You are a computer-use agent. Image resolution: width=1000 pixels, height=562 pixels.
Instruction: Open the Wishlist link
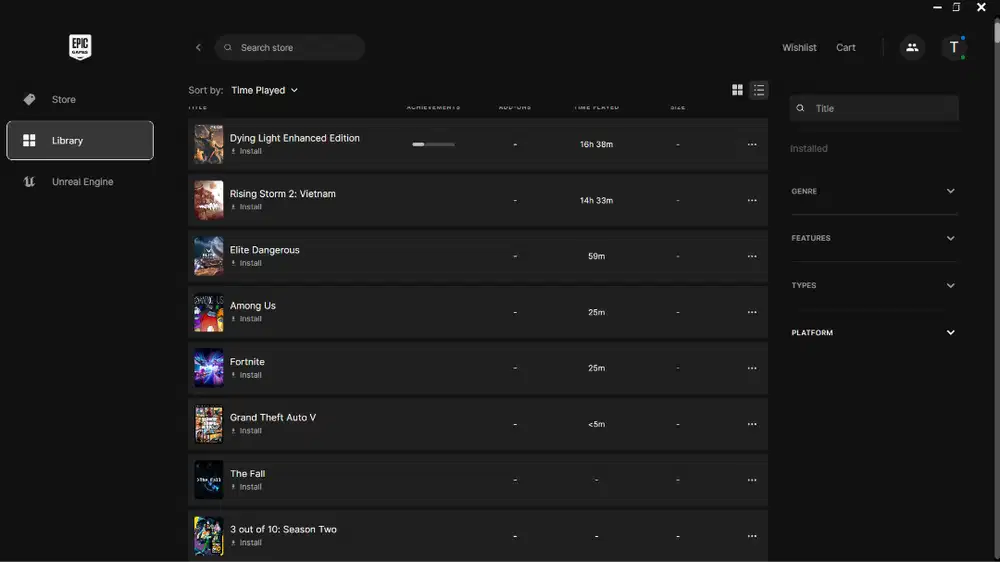point(799,47)
